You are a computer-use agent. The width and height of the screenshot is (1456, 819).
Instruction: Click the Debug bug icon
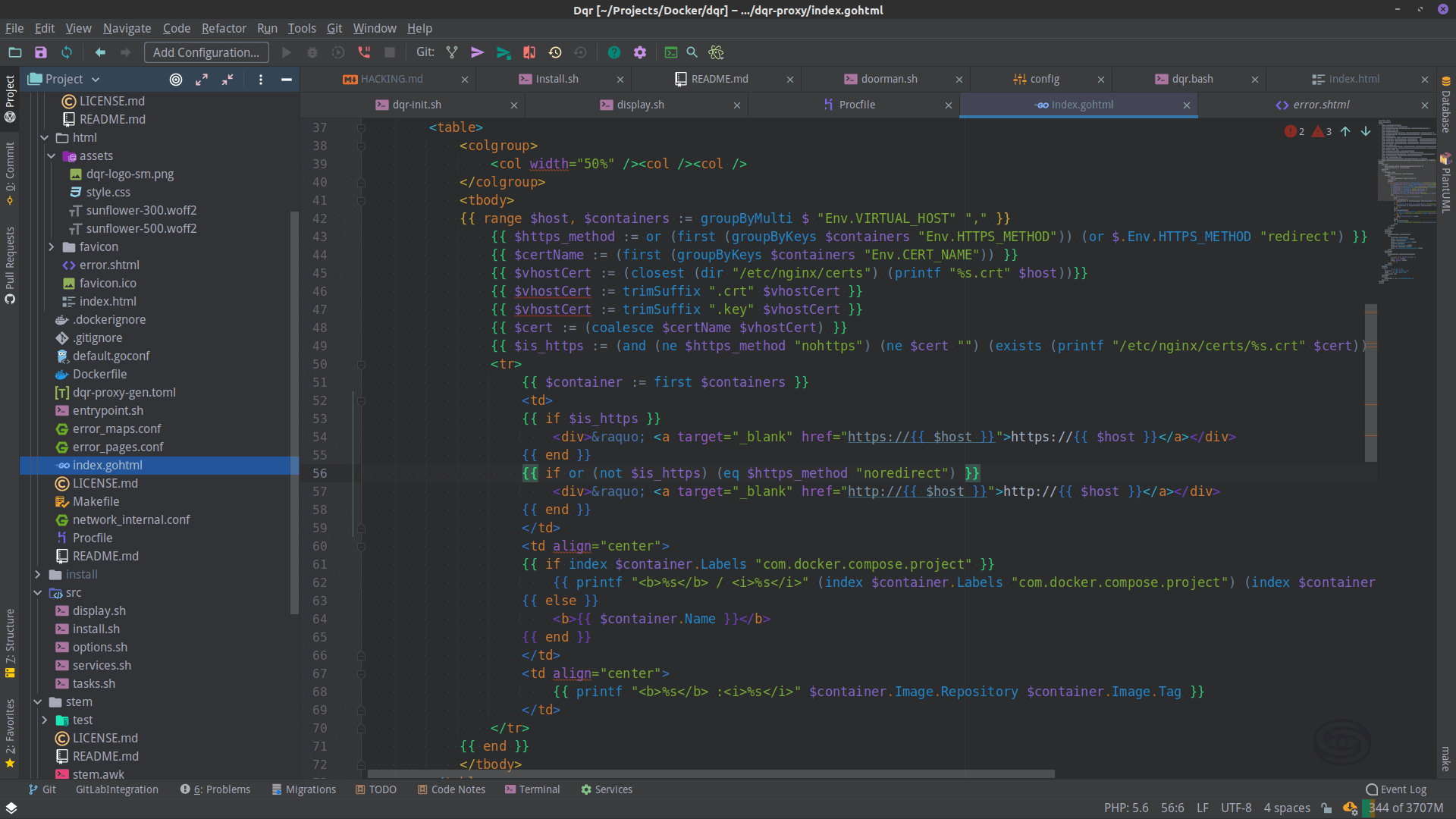(x=312, y=52)
